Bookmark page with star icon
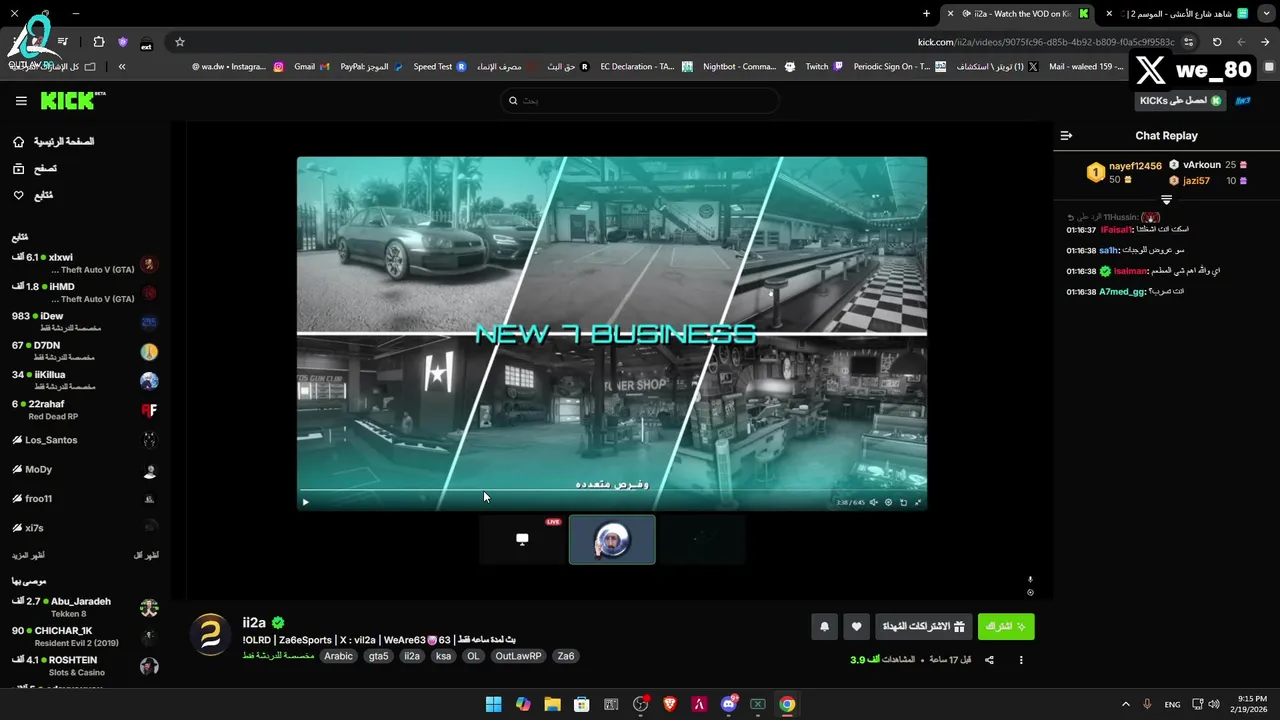Viewport: 1280px width, 720px height. click(x=180, y=42)
